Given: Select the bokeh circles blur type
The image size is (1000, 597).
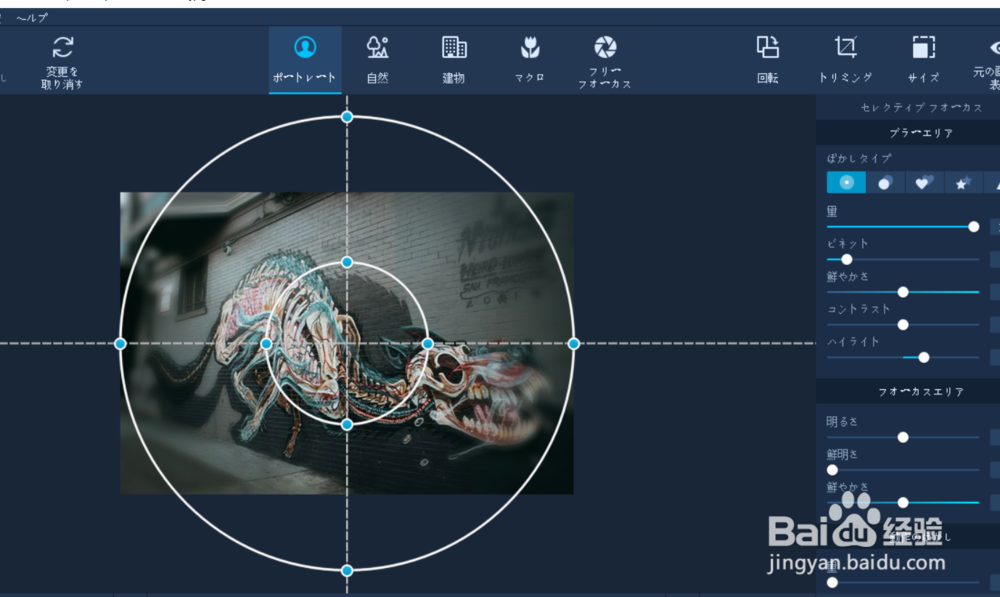Looking at the screenshot, I should click(885, 182).
